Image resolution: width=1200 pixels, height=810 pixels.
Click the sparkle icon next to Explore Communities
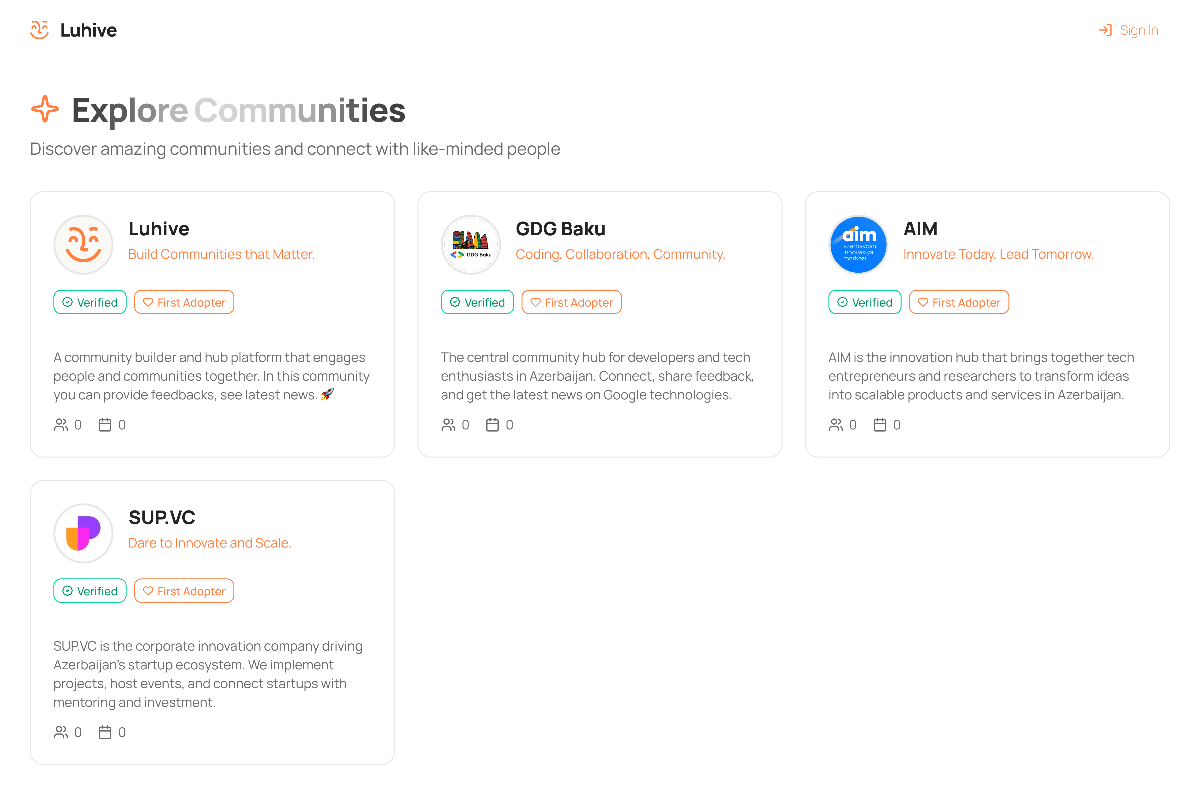coord(45,109)
